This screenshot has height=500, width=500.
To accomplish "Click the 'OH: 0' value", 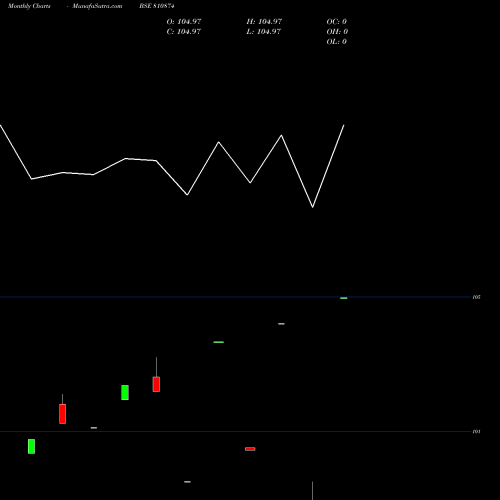I will point(337,32).
